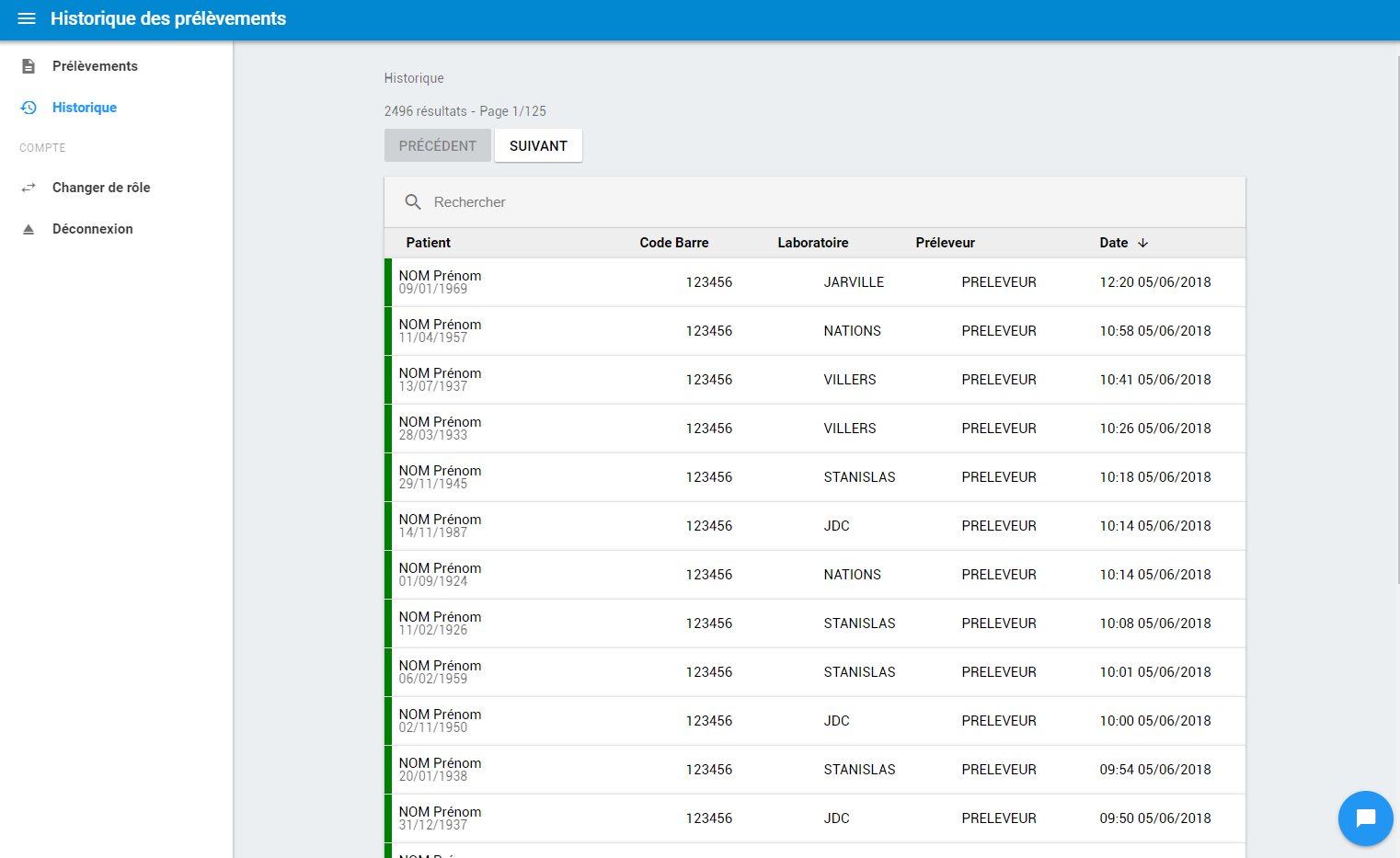Viewport: 1400px width, 858px height.
Task: Sort by Laboratoire column header
Action: pos(813,243)
